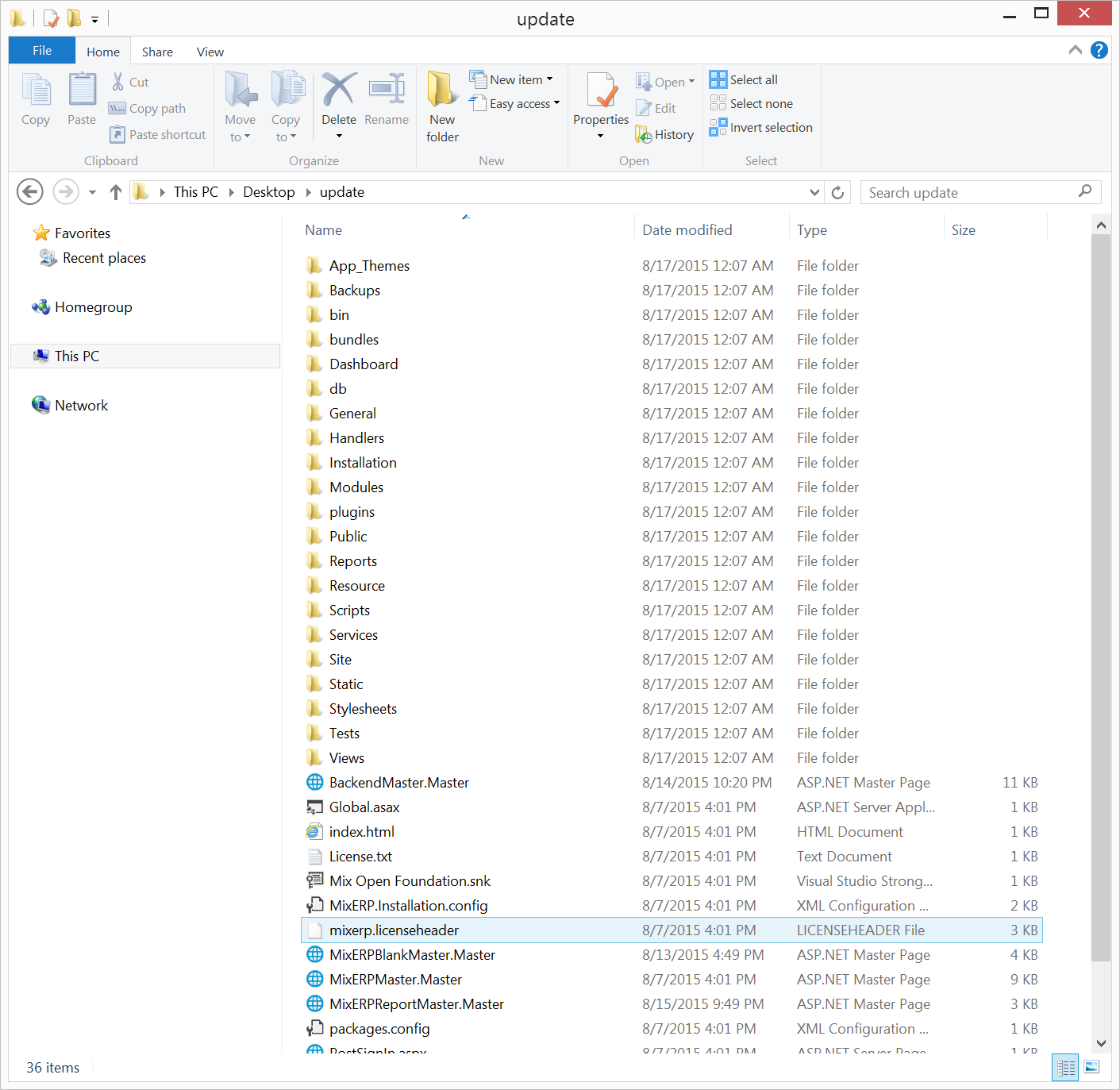Refresh the update folder view

pyautogui.click(x=837, y=192)
